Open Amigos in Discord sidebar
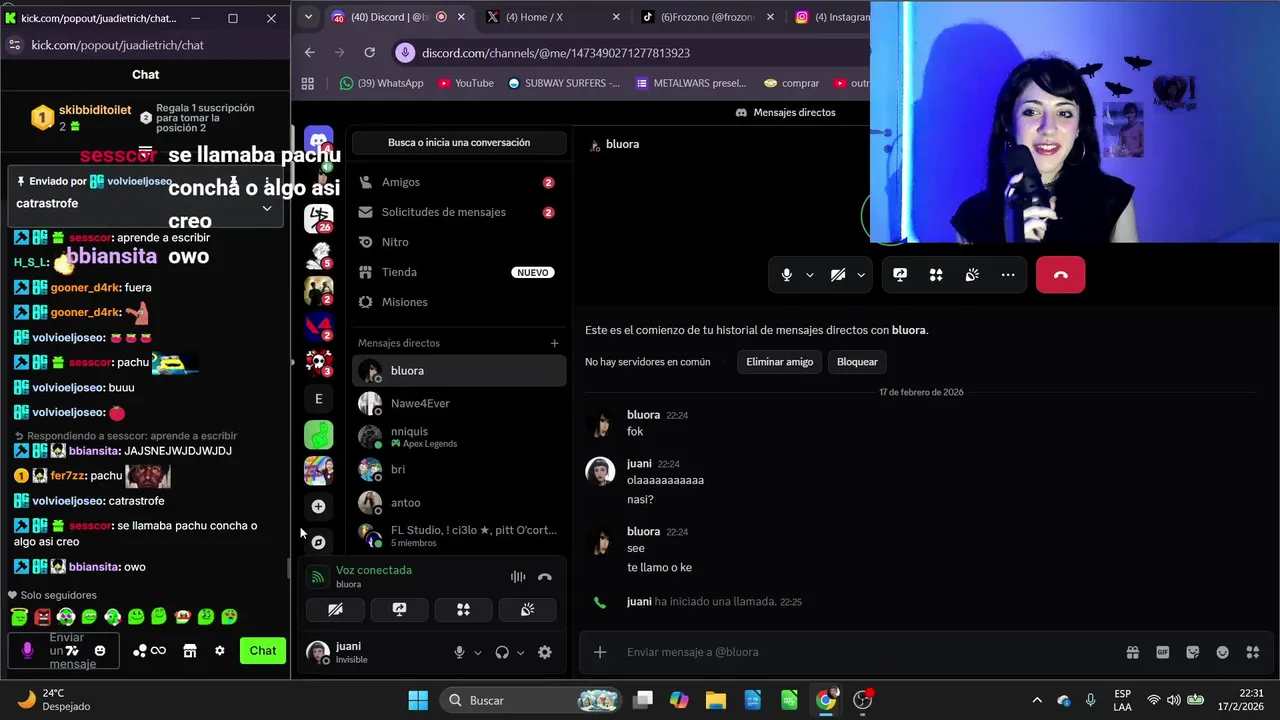This screenshot has height=720, width=1280. pyautogui.click(x=459, y=182)
